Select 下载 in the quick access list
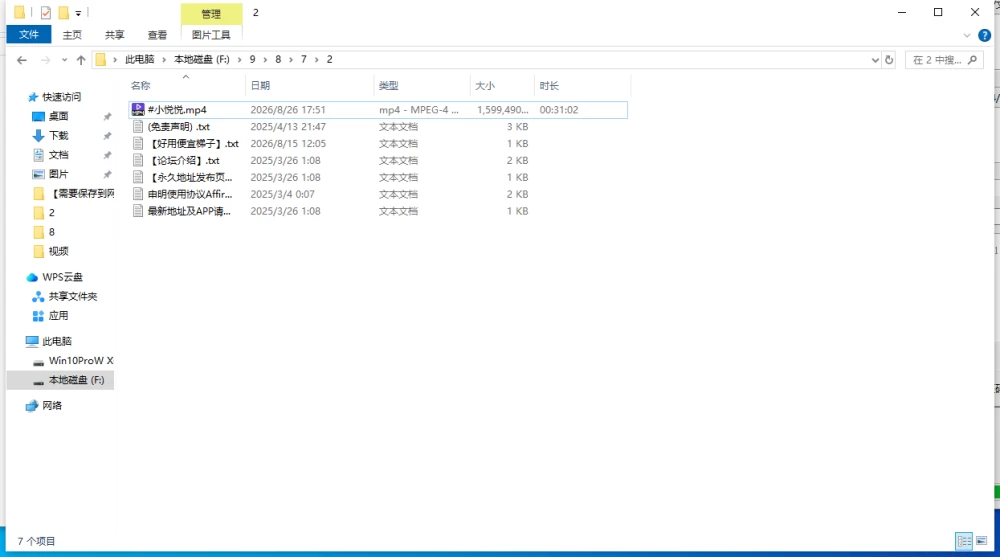1000x557 pixels. [59, 135]
